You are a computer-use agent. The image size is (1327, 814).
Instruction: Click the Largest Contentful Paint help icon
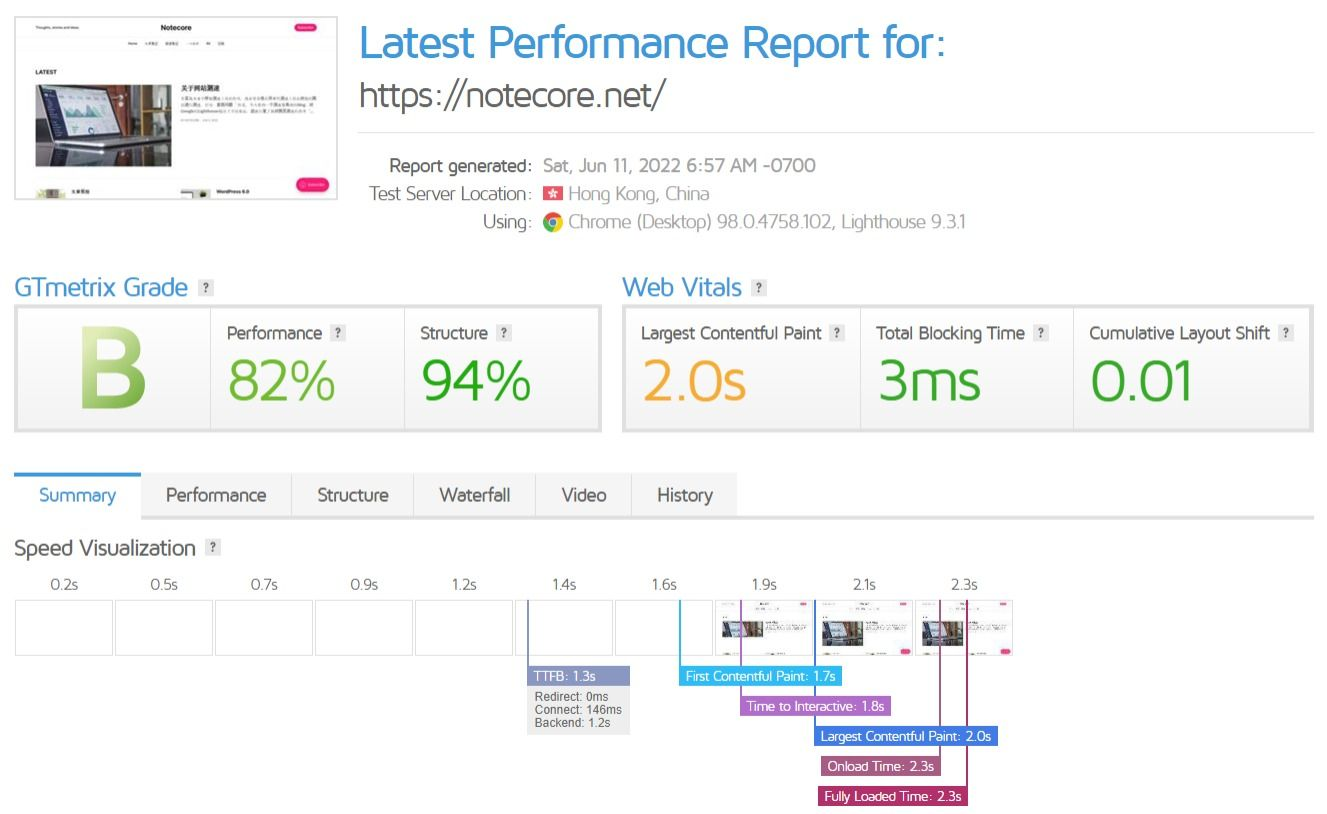[x=837, y=333]
